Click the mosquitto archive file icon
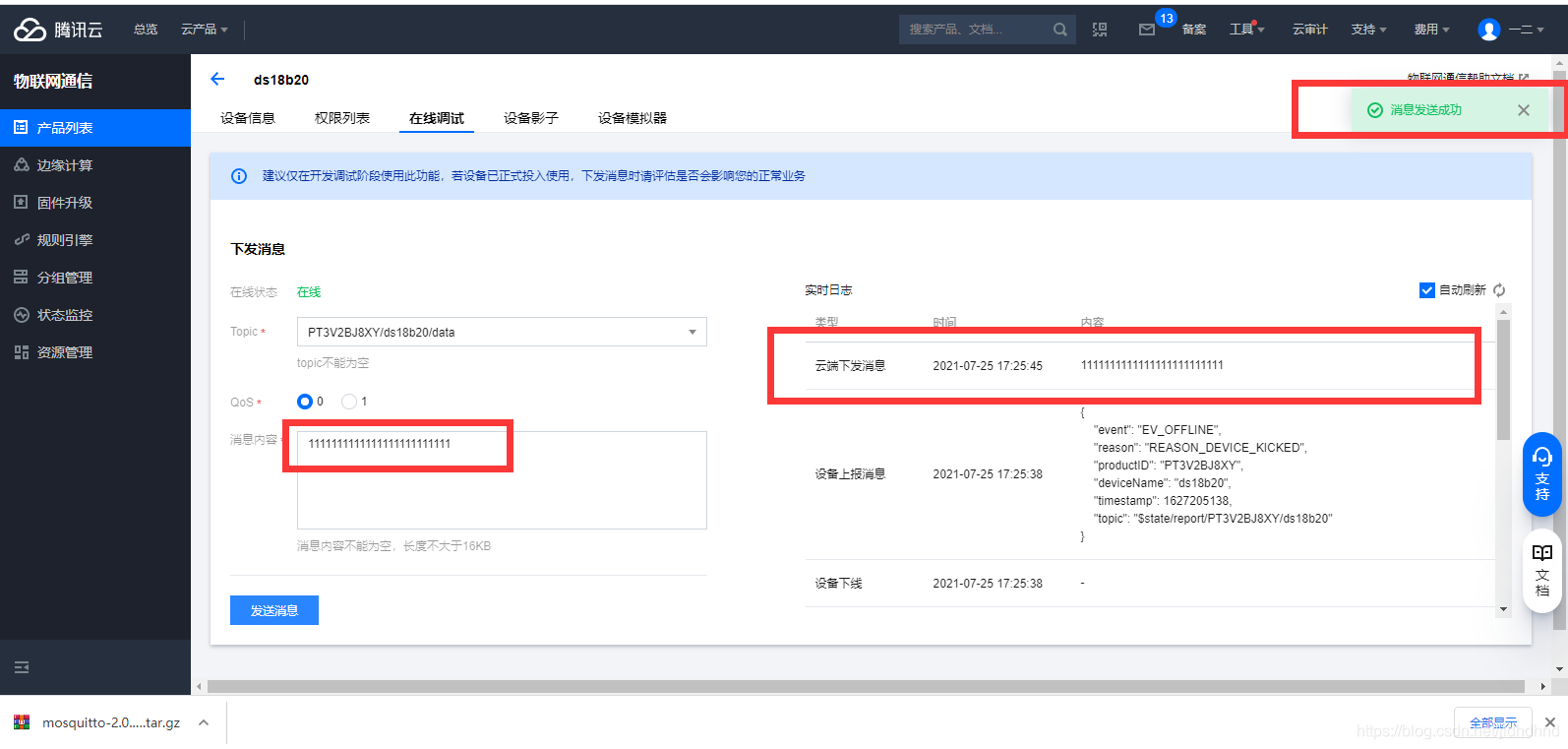This screenshot has width=1568, height=749. coord(22,722)
